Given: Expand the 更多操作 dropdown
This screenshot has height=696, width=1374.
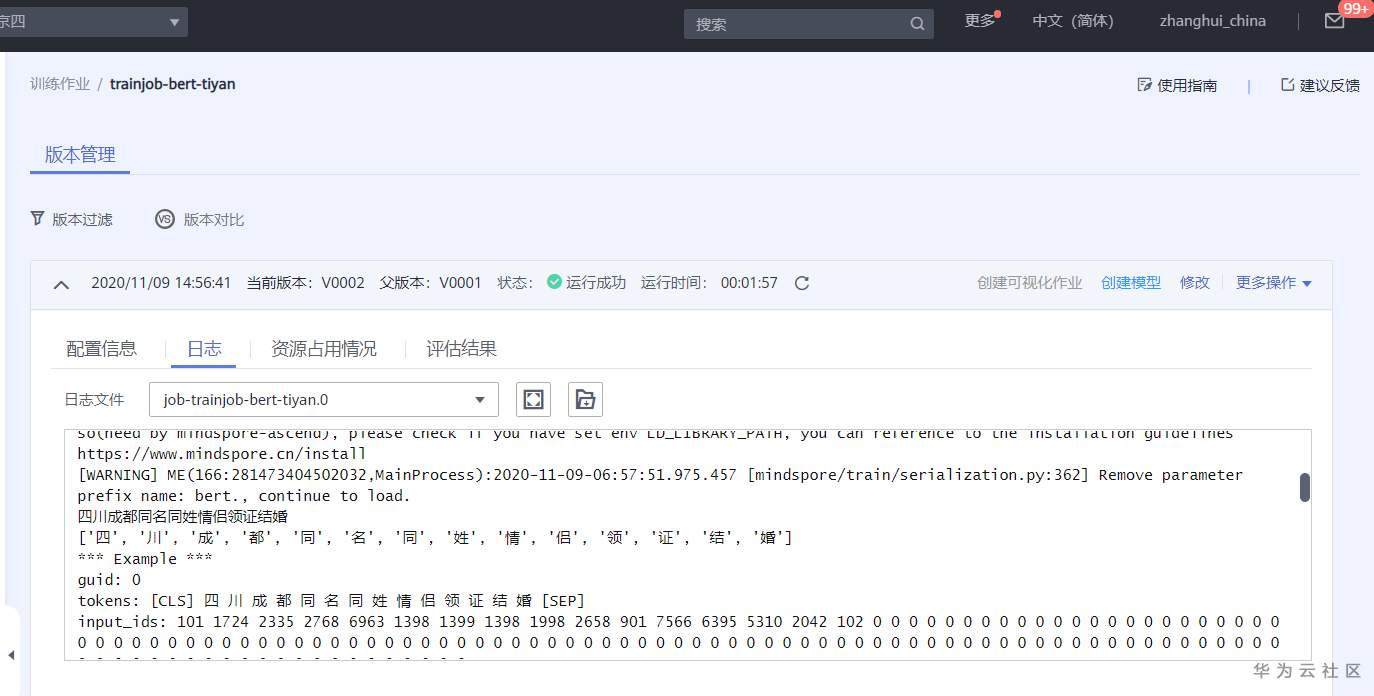Looking at the screenshot, I should [x=1274, y=283].
